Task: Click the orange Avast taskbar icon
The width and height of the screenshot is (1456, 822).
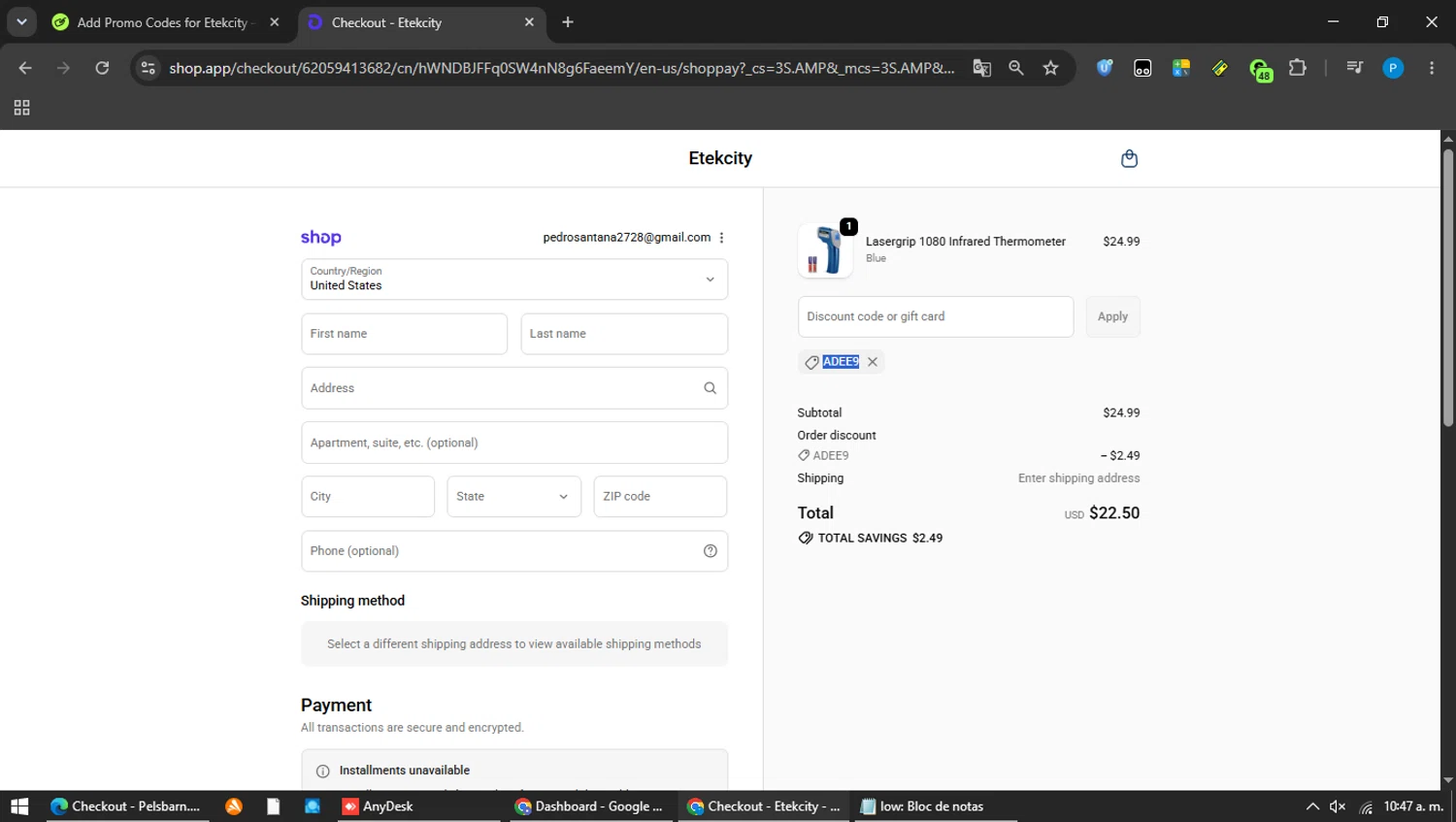Action: pyautogui.click(x=234, y=806)
